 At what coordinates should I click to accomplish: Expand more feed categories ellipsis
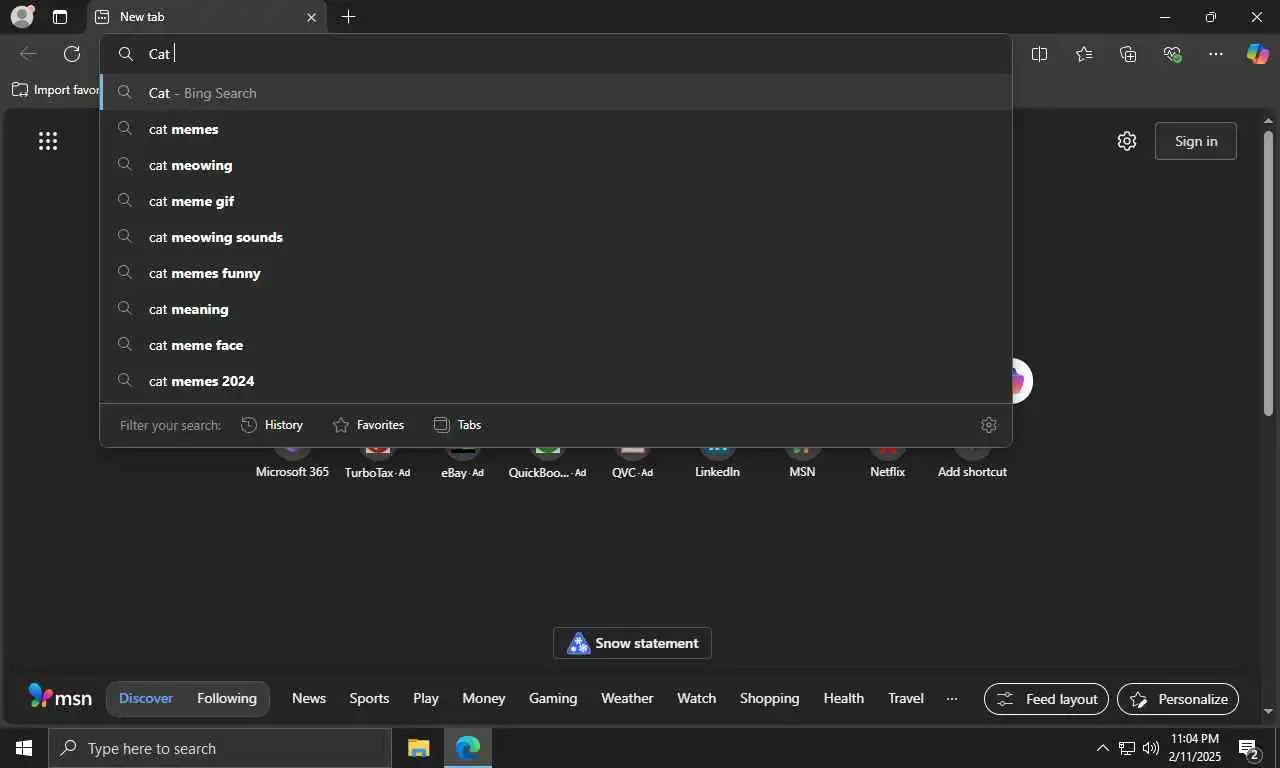pyautogui.click(x=952, y=698)
